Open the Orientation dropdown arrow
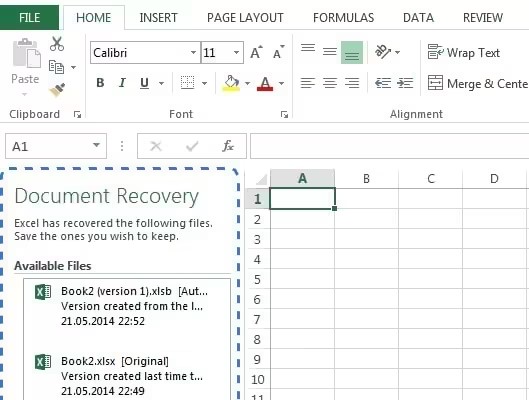Viewport: 529px width, 400px height. (x=397, y=52)
